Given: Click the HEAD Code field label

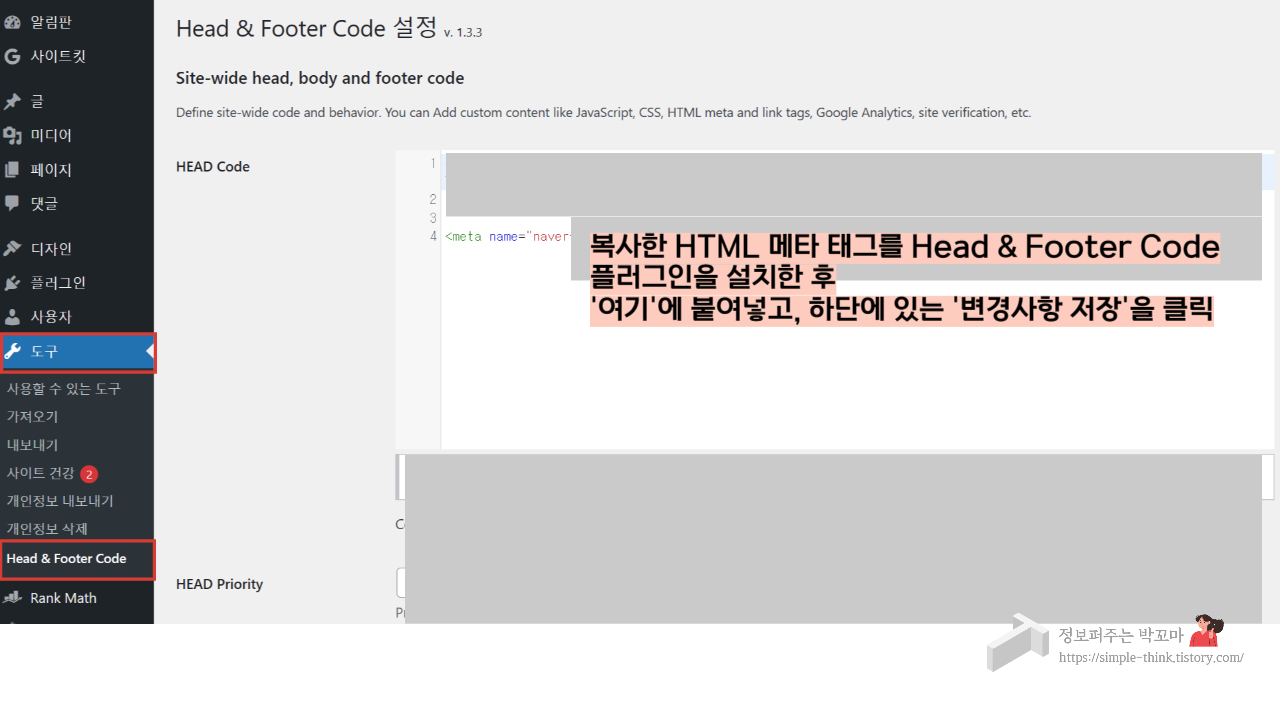Looking at the screenshot, I should (x=213, y=166).
